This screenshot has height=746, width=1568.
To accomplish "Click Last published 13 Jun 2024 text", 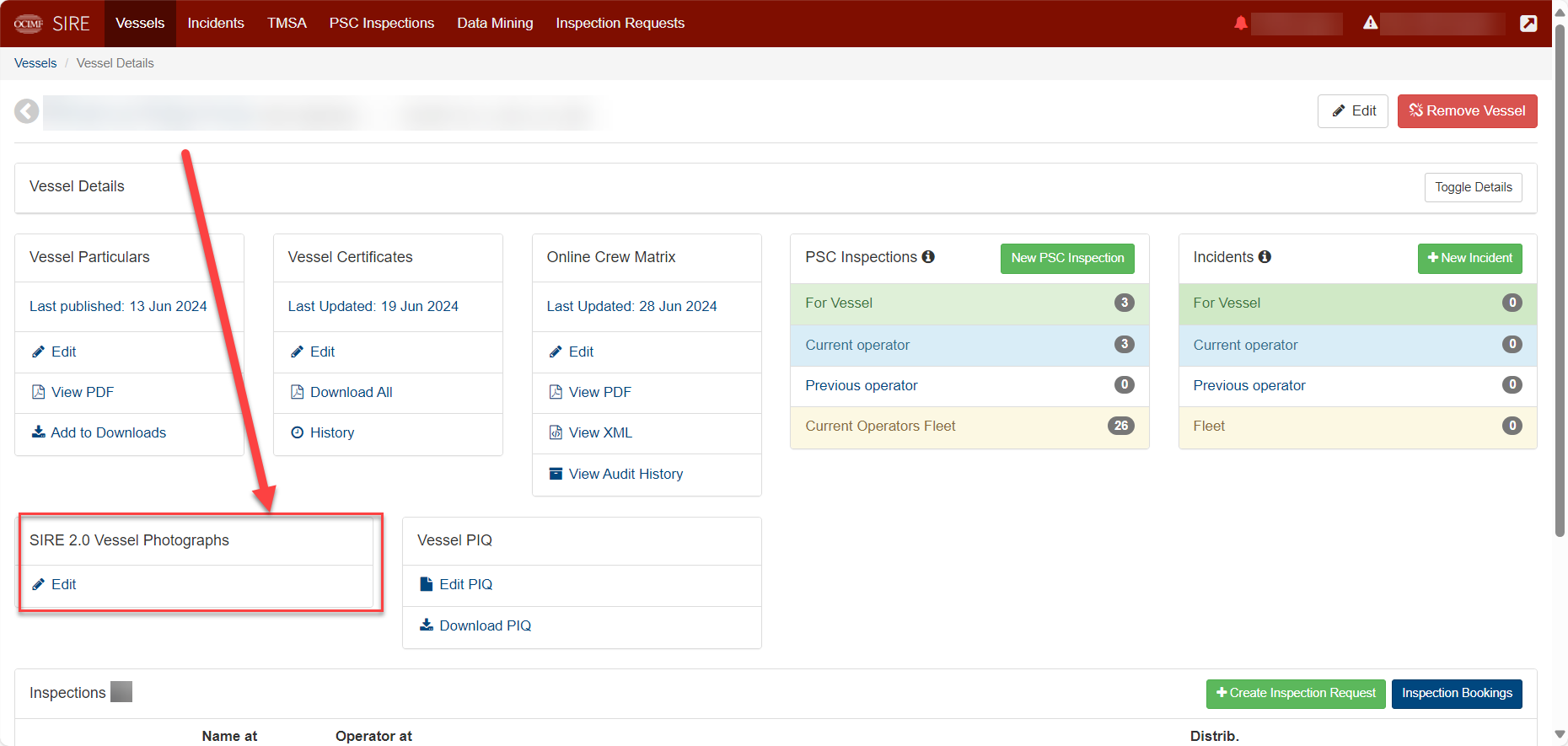I will coord(118,307).
